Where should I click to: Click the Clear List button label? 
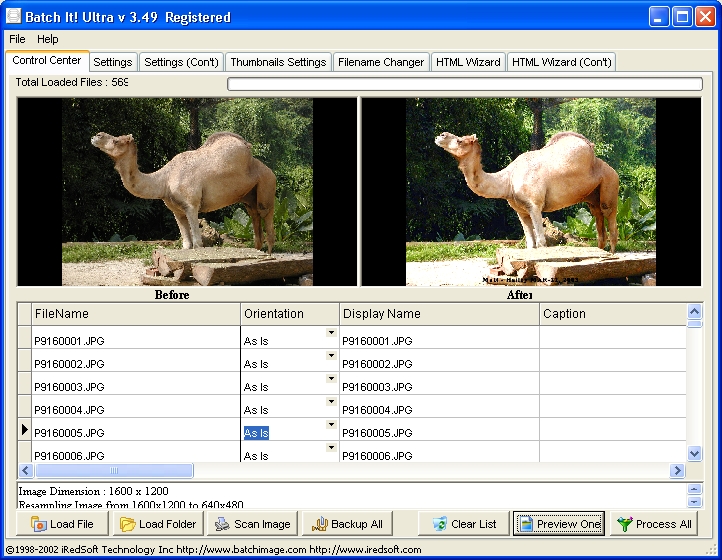click(x=473, y=524)
